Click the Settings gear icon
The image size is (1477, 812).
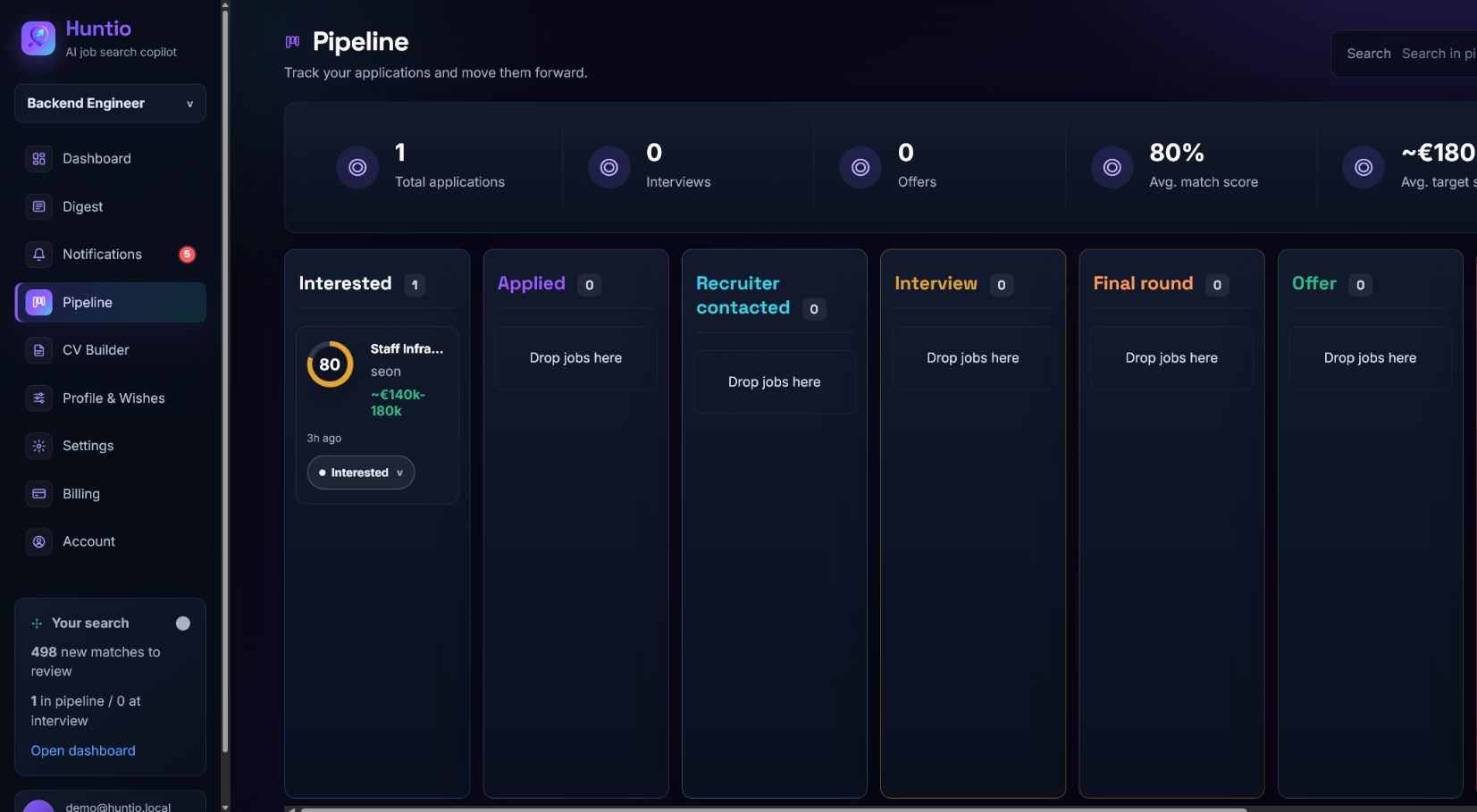coord(38,446)
